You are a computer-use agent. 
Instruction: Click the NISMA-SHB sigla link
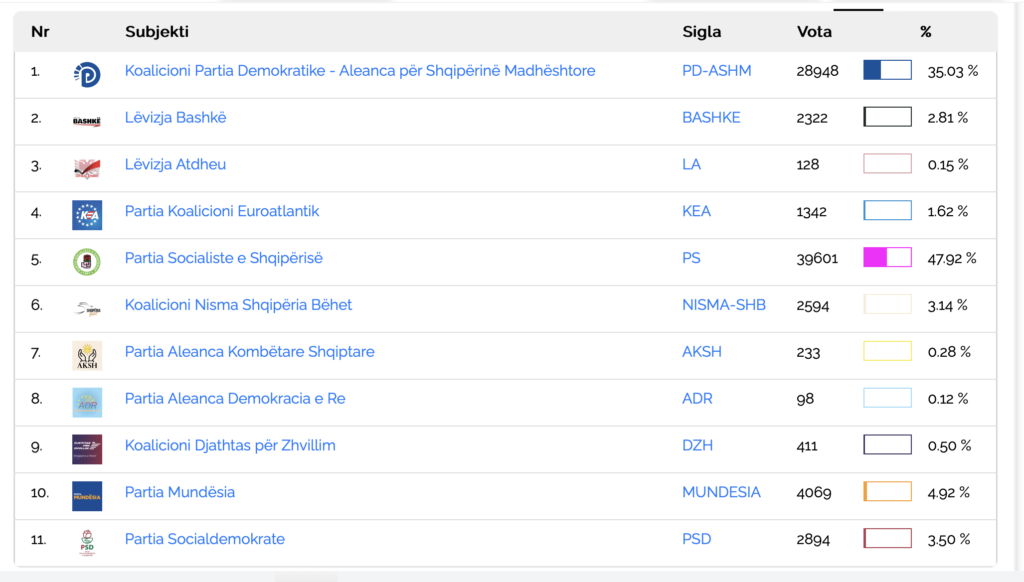724,305
